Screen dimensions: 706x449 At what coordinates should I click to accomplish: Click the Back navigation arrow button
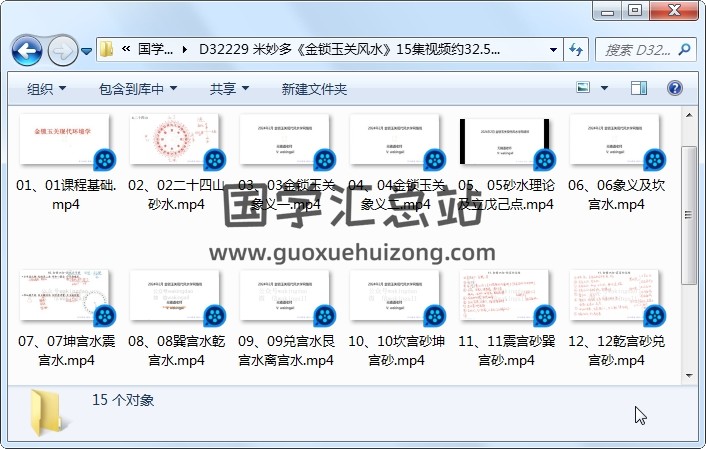click(25, 50)
